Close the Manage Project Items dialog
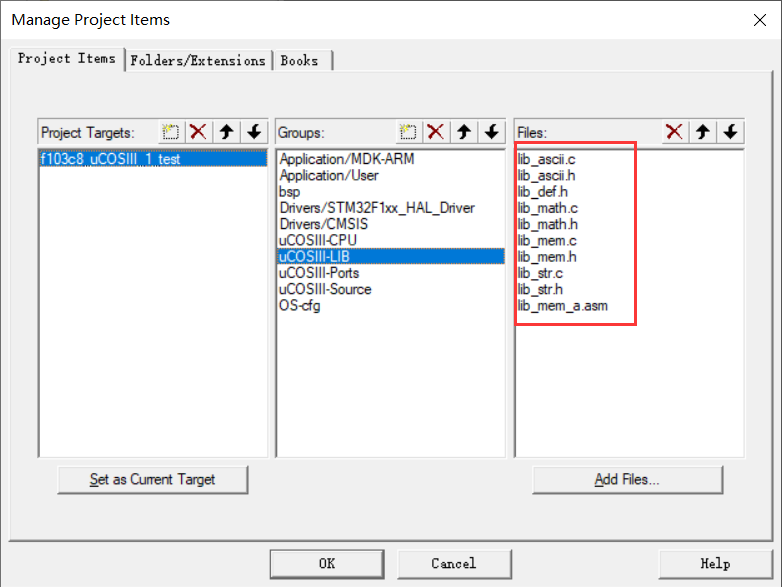Viewport: 782px width, 587px height. coord(760,20)
